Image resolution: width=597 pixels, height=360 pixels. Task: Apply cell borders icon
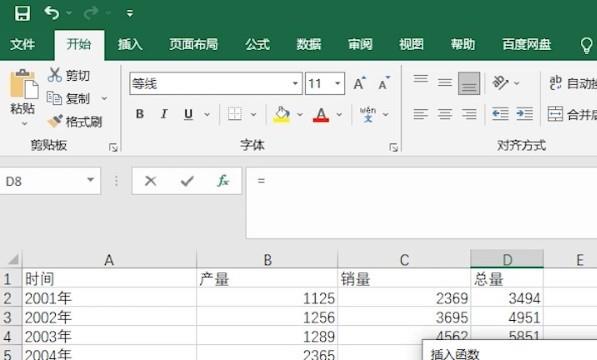click(x=235, y=114)
